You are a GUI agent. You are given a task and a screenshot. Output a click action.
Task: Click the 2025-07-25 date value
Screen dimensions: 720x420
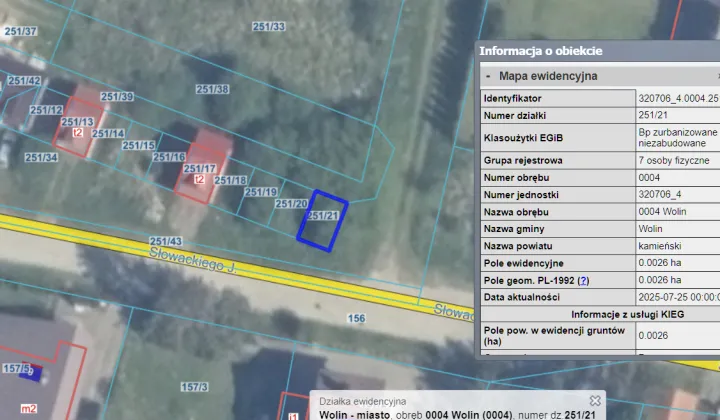pos(679,297)
